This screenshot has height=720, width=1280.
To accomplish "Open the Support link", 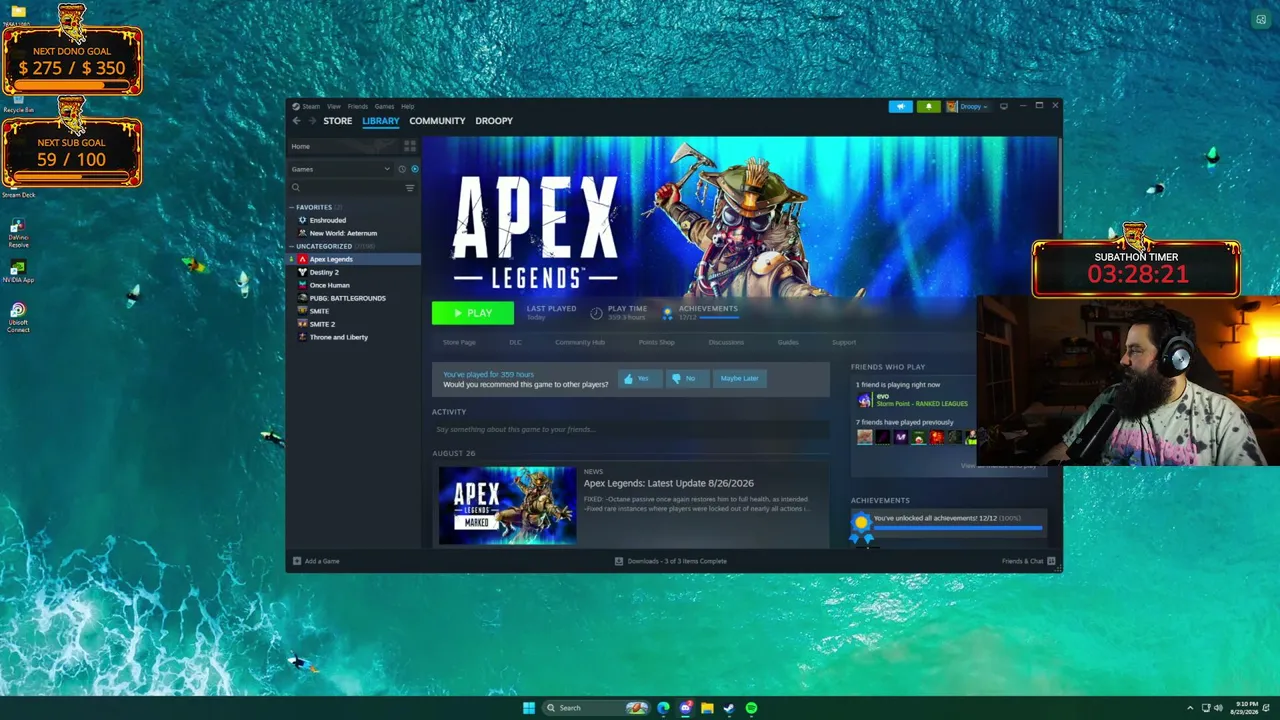I will click(844, 342).
